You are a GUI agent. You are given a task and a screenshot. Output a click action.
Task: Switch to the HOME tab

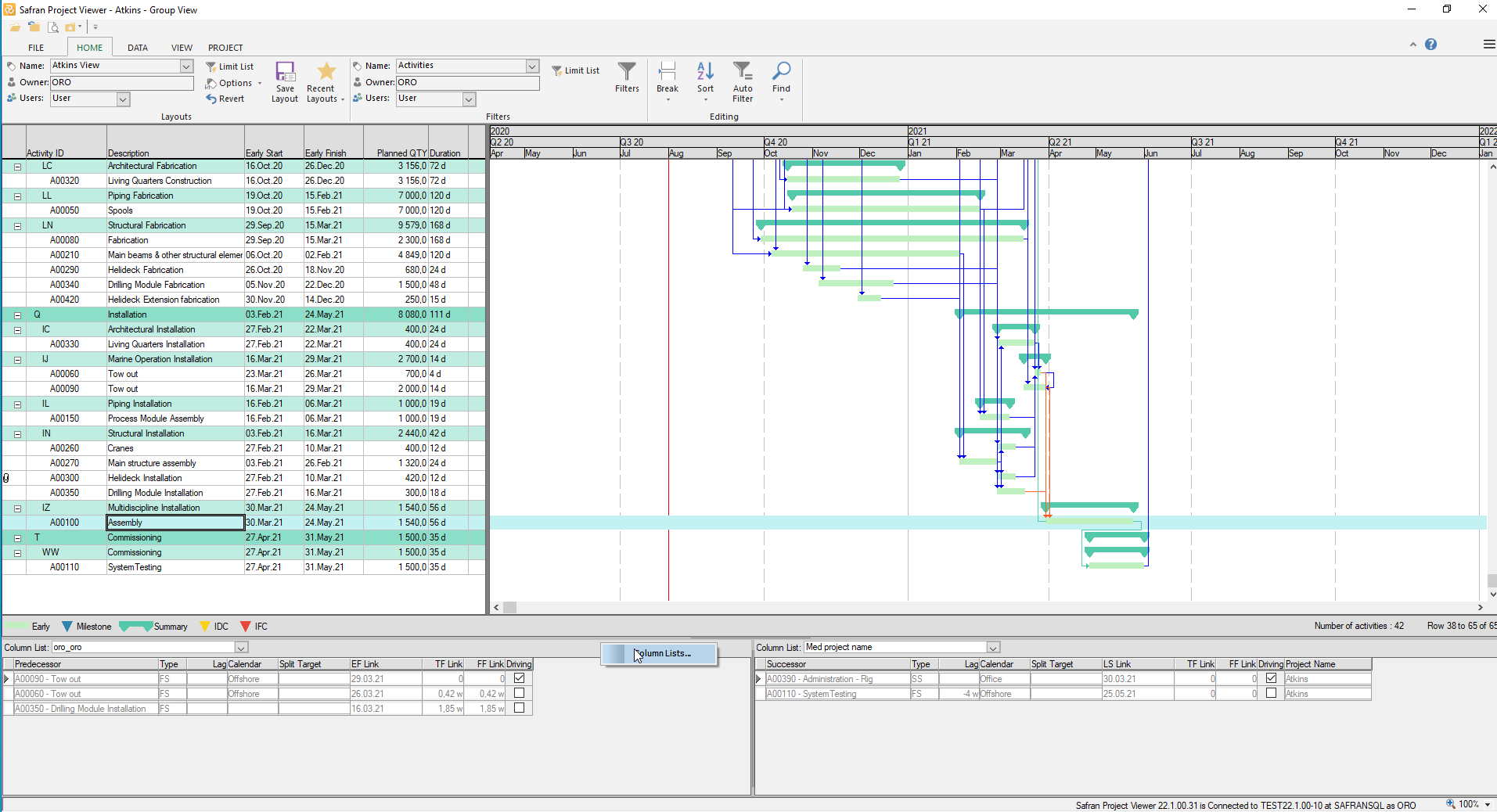(89, 48)
